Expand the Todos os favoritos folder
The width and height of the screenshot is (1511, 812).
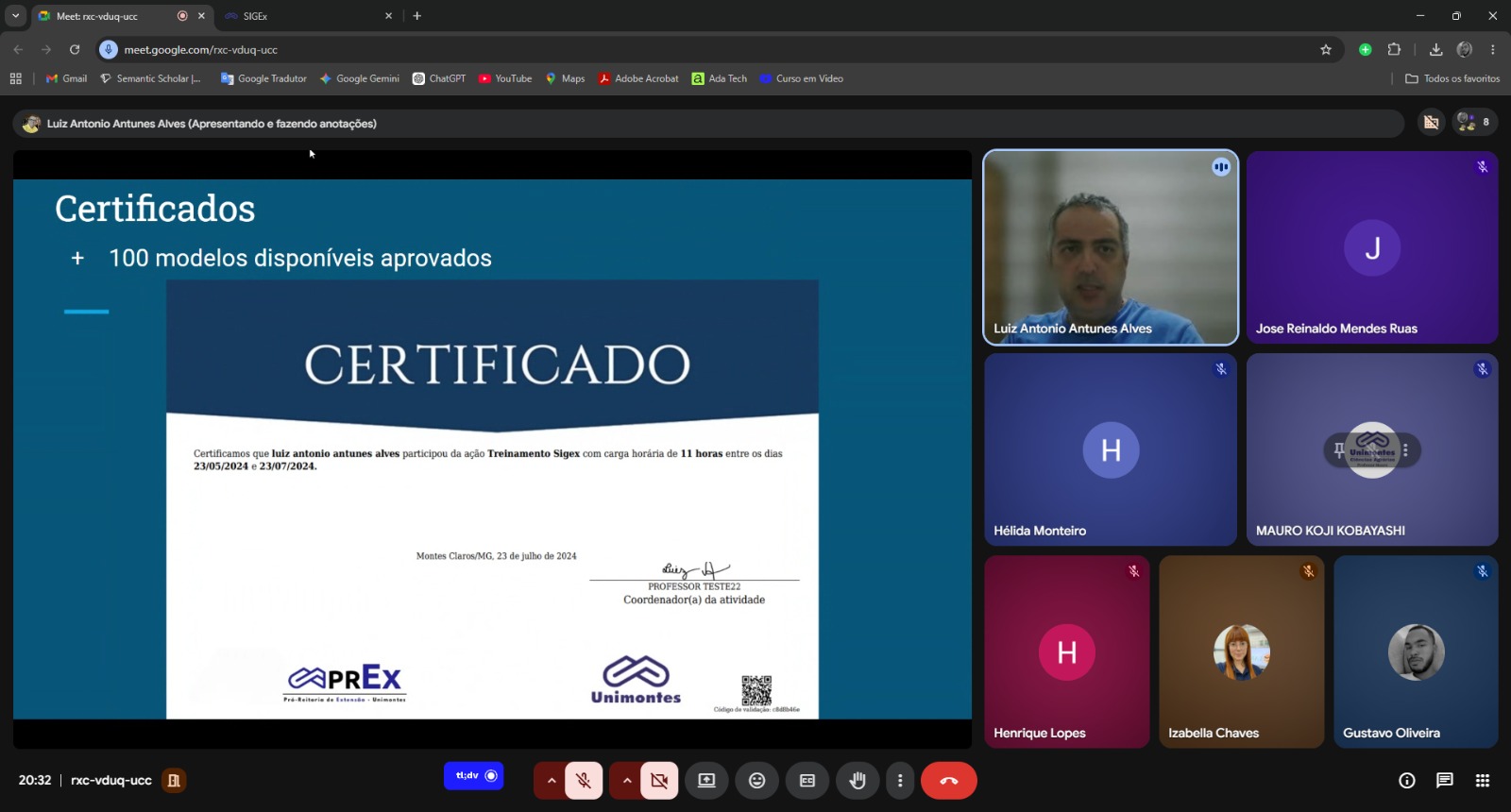pyautogui.click(x=1452, y=79)
